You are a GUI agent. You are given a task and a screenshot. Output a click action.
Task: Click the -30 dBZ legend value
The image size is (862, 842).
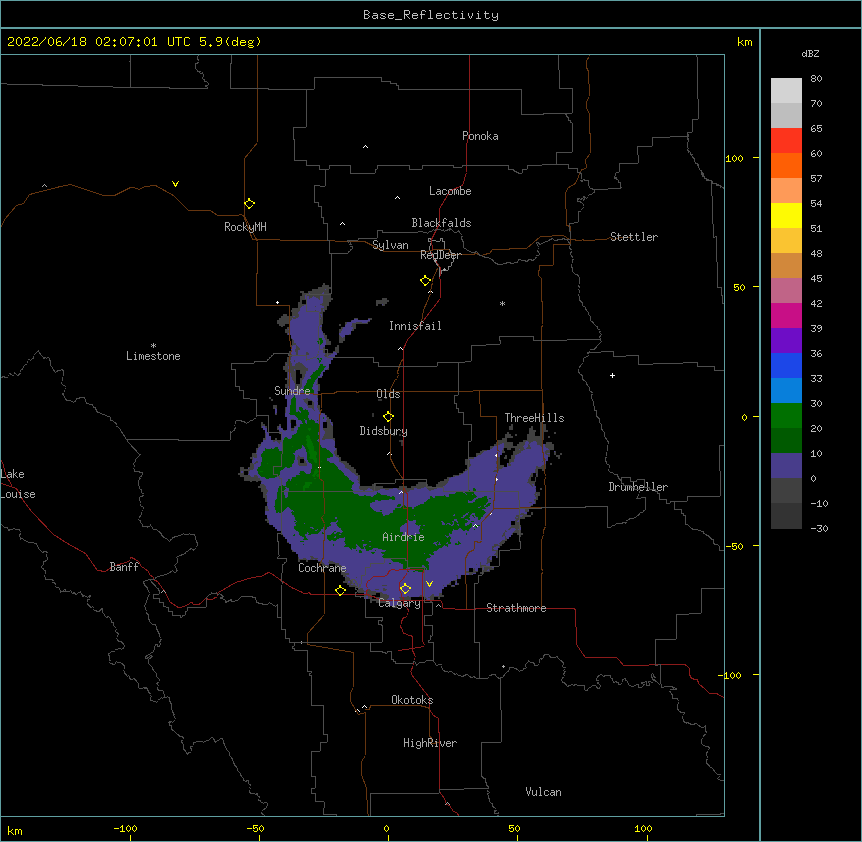click(x=819, y=528)
